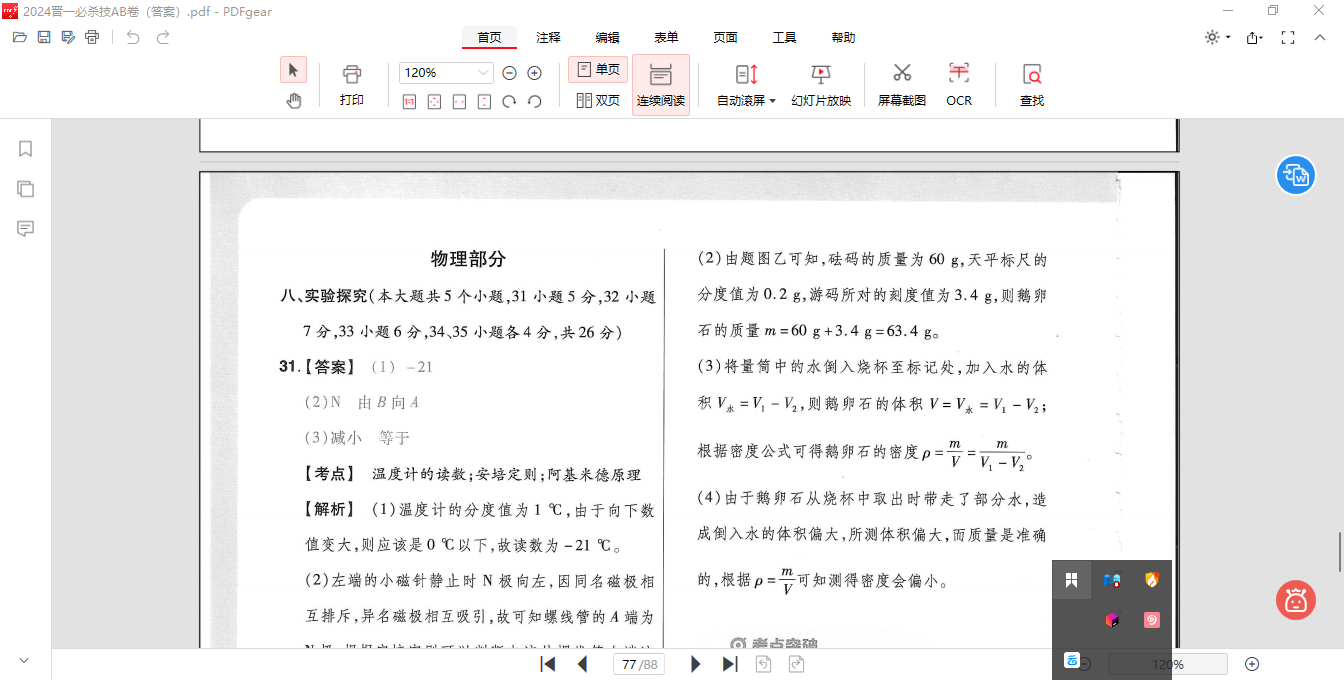Click the save file icon
1344x680 pixels.
(x=44, y=37)
